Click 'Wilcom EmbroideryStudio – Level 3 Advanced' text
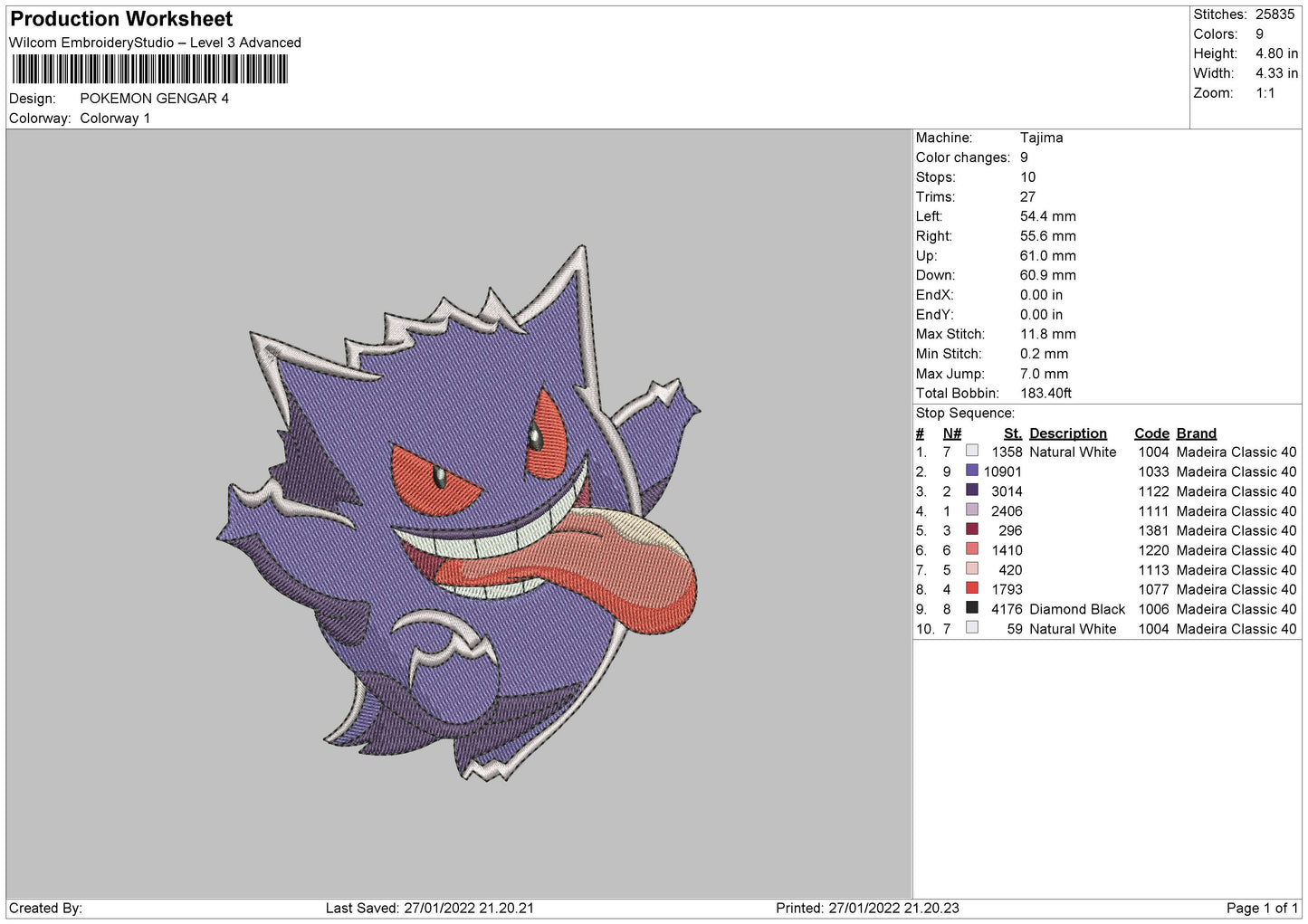This screenshot has height=924, width=1308. click(x=155, y=43)
